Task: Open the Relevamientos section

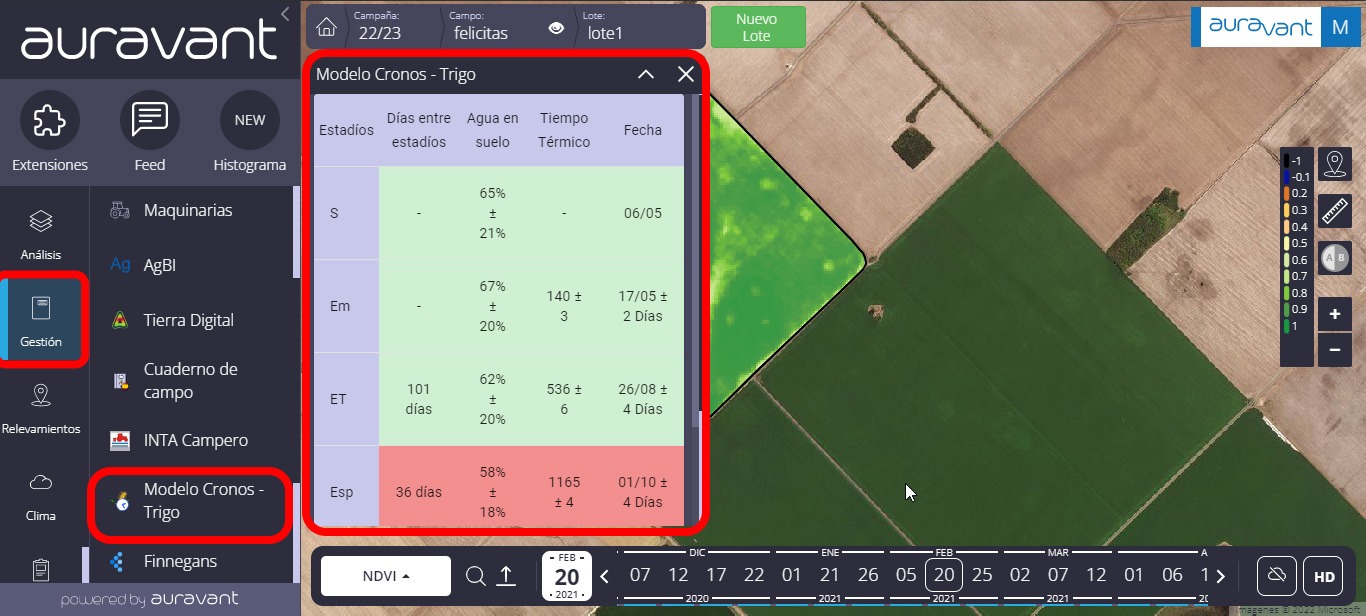Action: pos(41,408)
